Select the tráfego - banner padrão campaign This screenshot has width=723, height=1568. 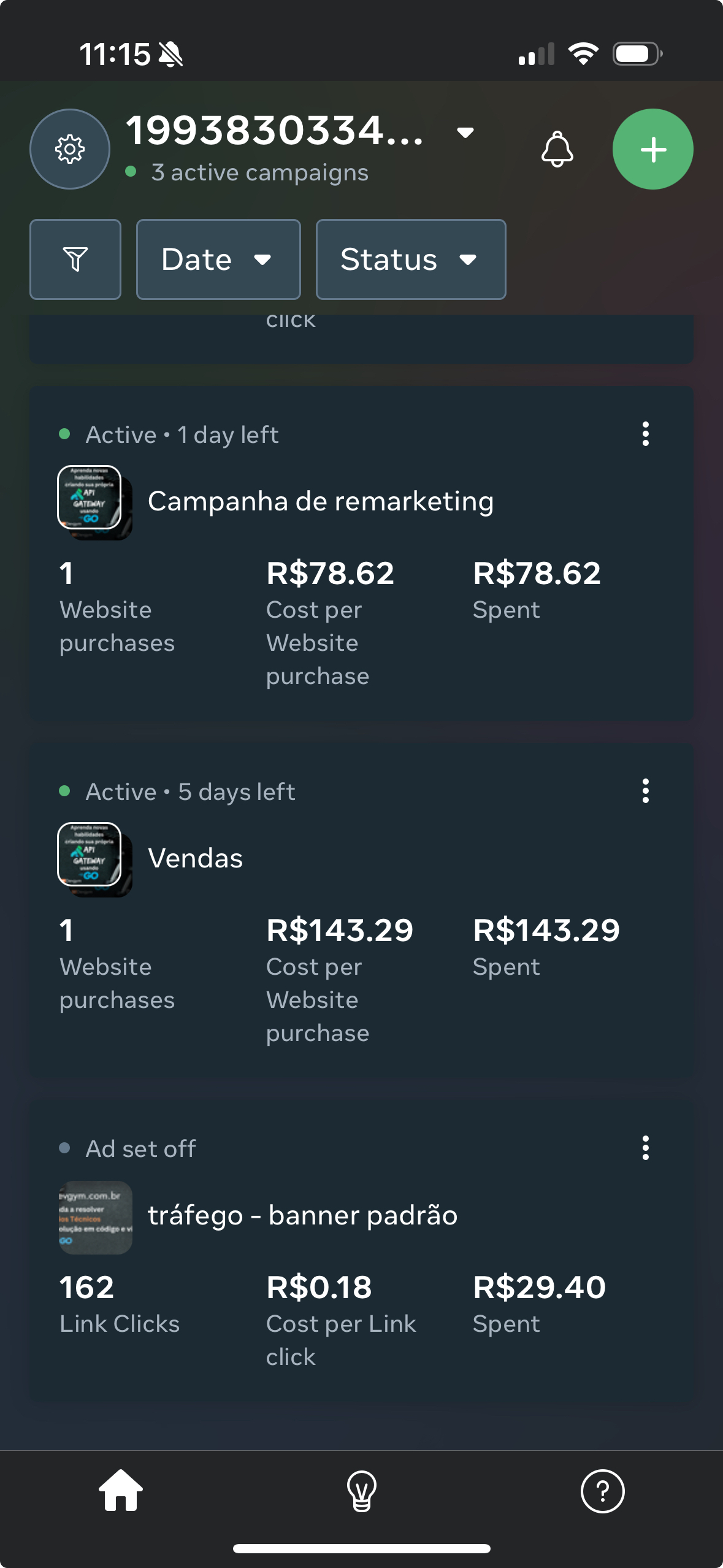(302, 1216)
